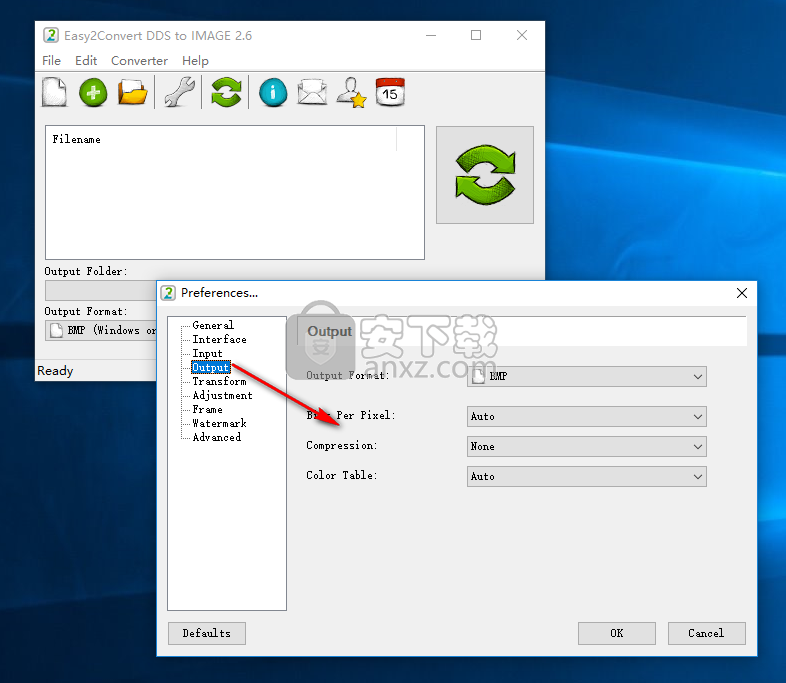This screenshot has width=786, height=683.
Task: Click the Easy2Convert title bar app icon
Action: (x=51, y=36)
